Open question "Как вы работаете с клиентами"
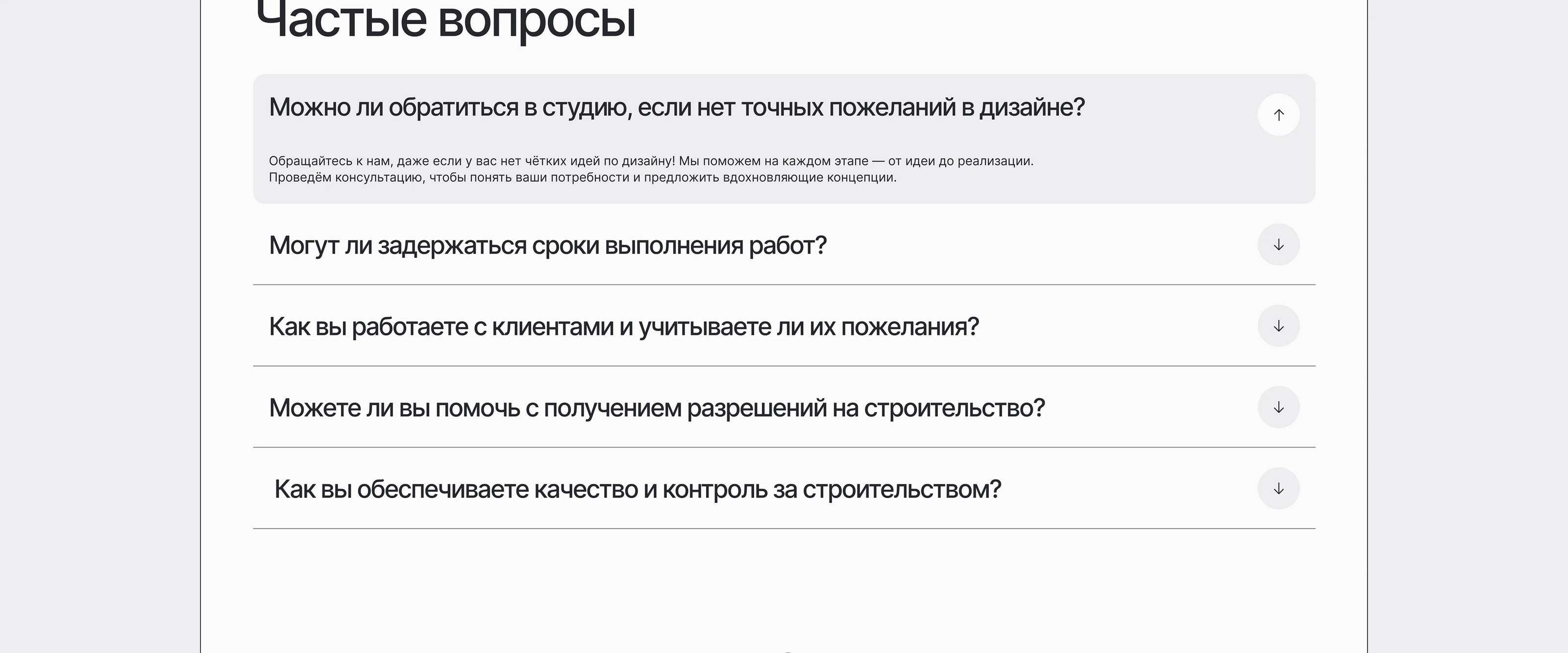 [x=623, y=327]
